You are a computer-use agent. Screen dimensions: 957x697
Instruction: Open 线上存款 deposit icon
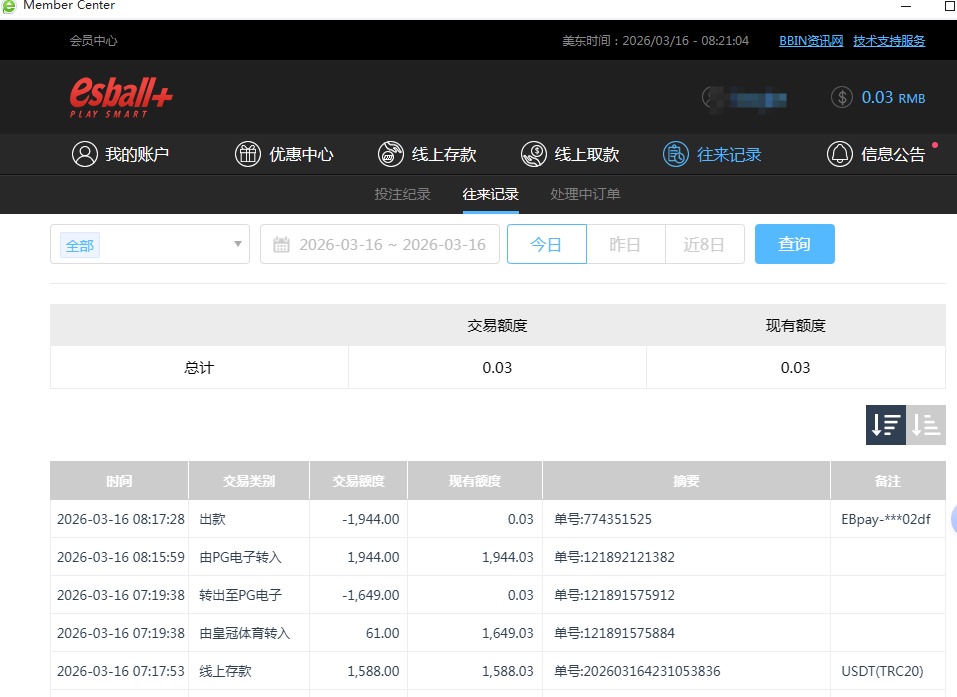click(390, 154)
